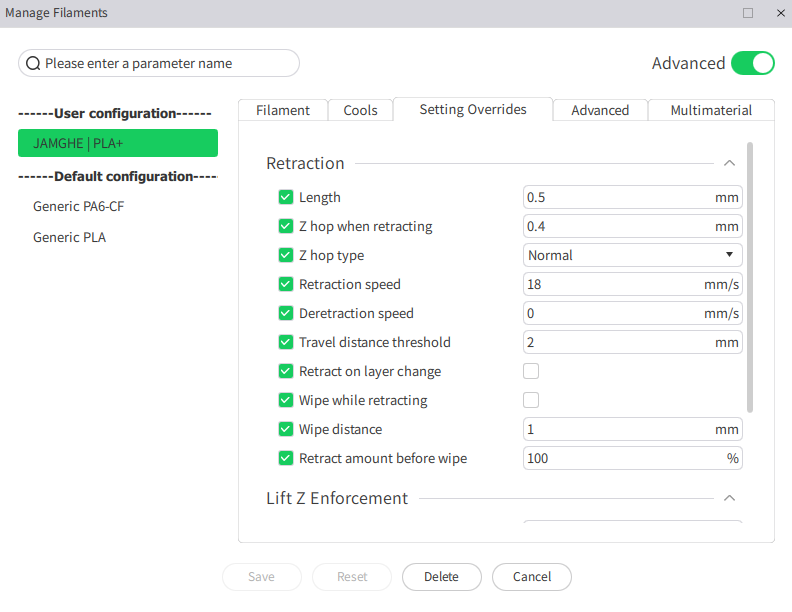
Task: Toggle the Advanced mode switch
Action: point(753,63)
